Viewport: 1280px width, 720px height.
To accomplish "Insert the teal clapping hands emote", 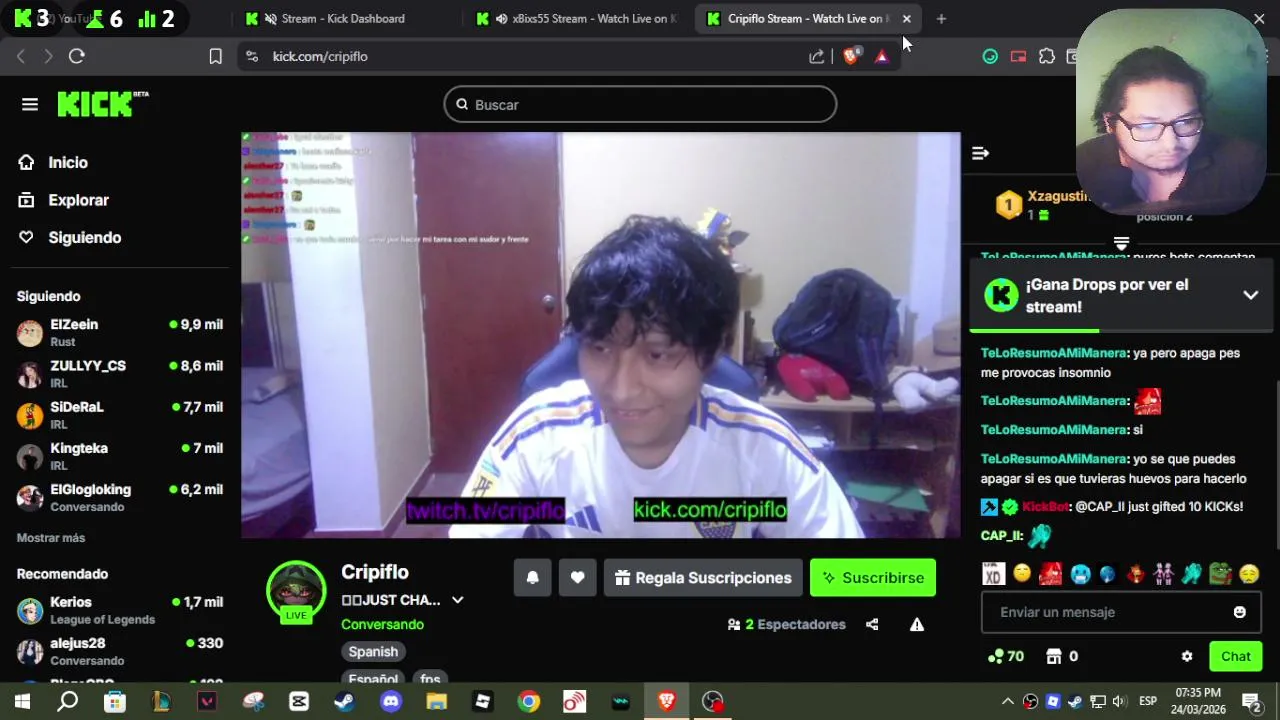I will (1191, 574).
